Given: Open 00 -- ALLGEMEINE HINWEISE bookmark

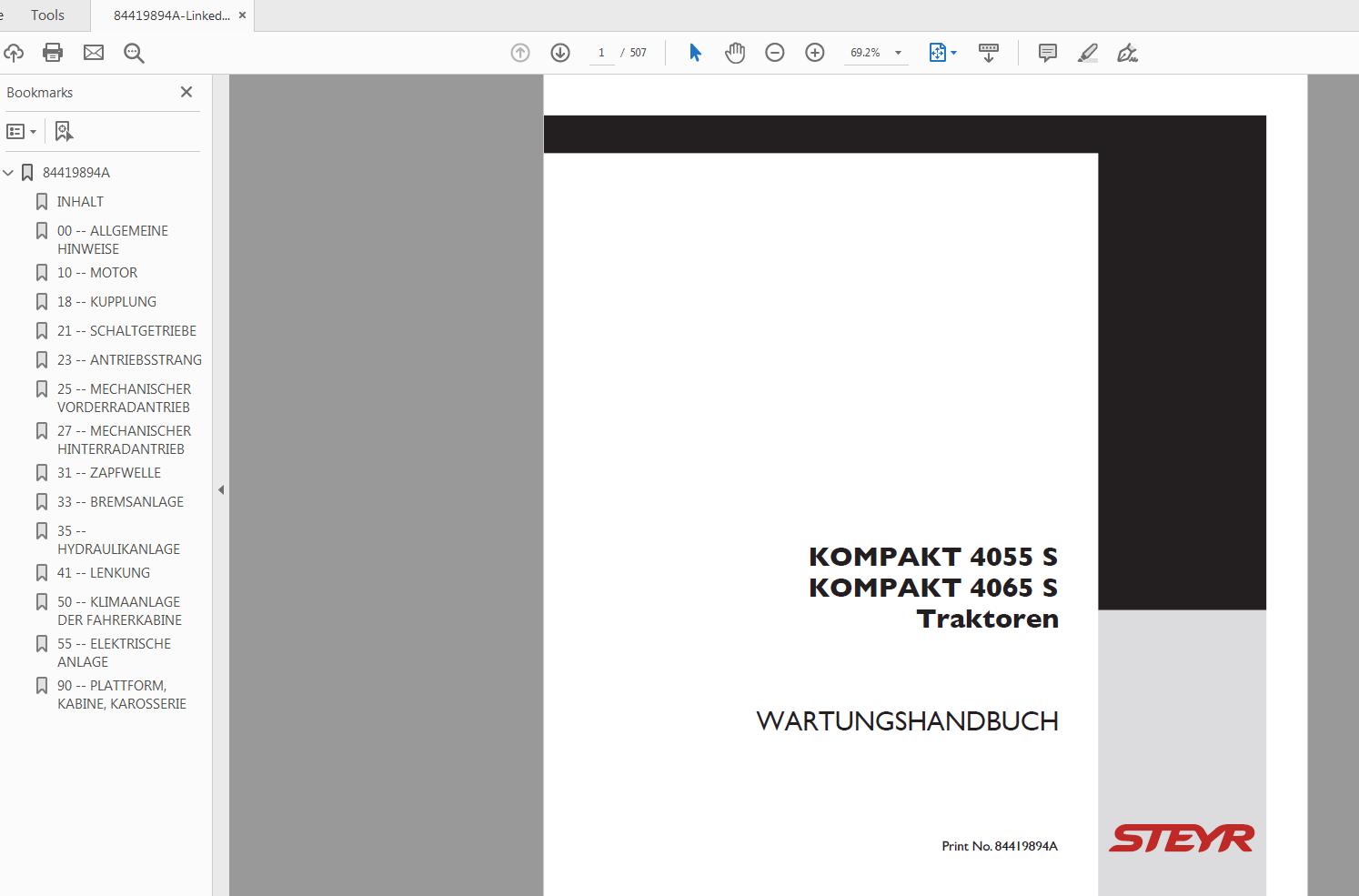Looking at the screenshot, I should pos(113,240).
